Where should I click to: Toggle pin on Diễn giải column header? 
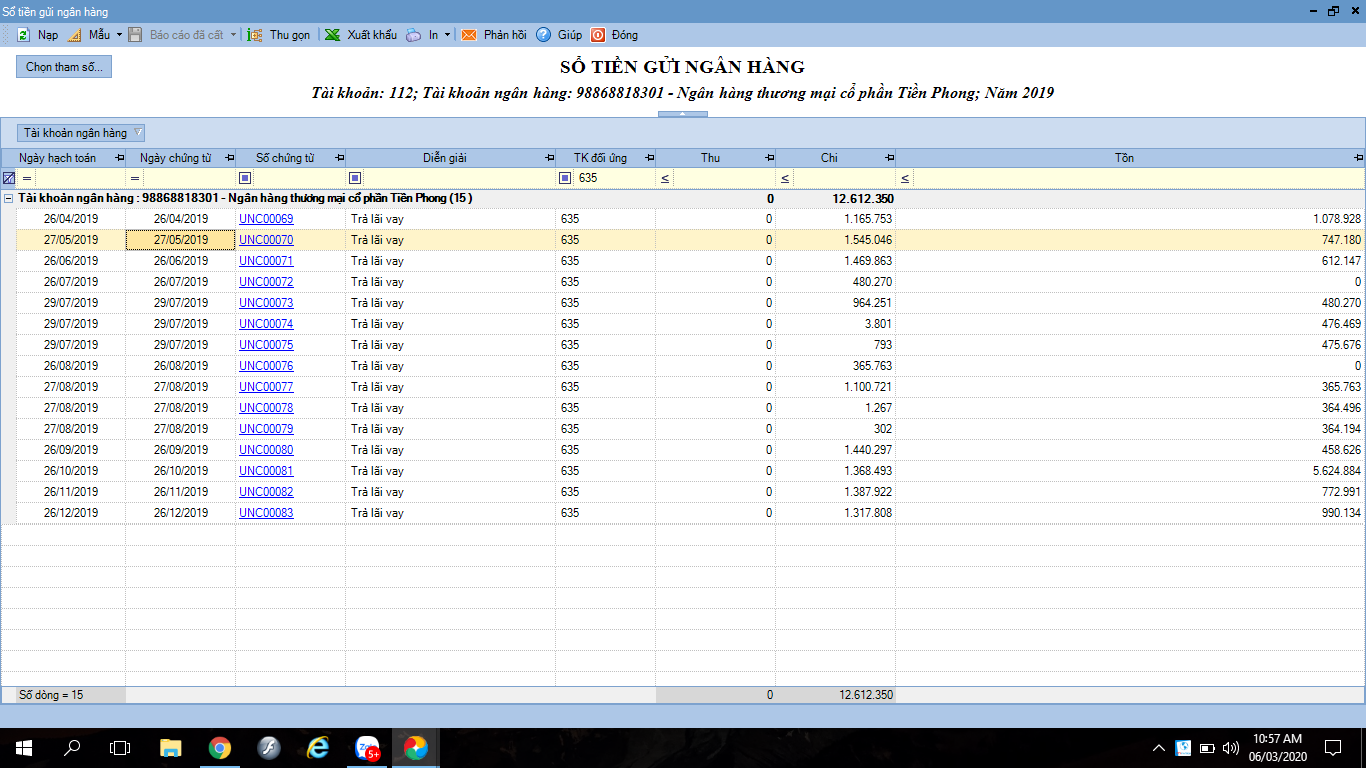pos(549,158)
